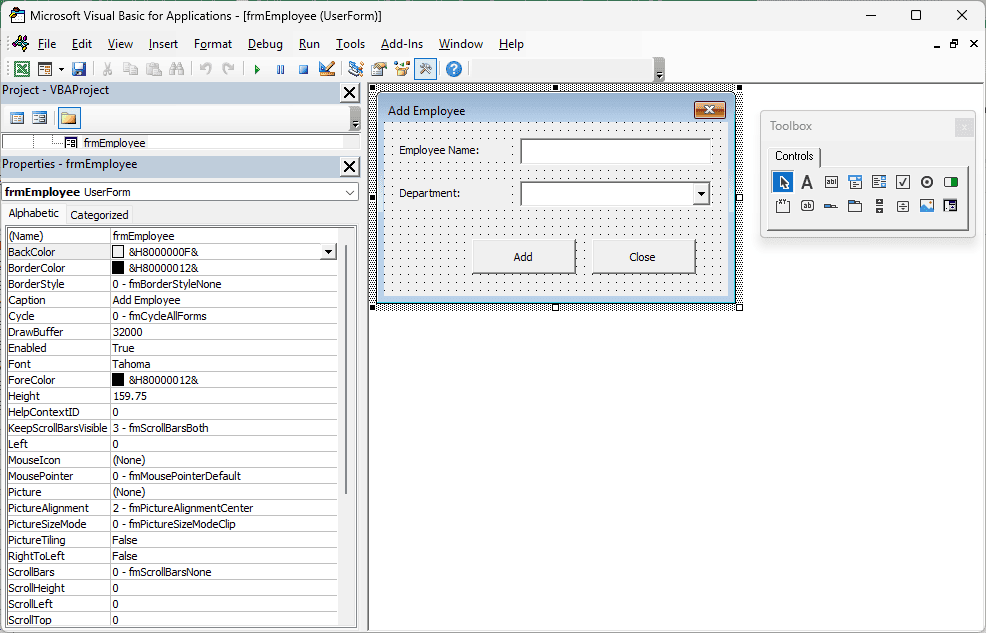
Task: Click the Copy icon in the toolbar
Action: point(130,69)
